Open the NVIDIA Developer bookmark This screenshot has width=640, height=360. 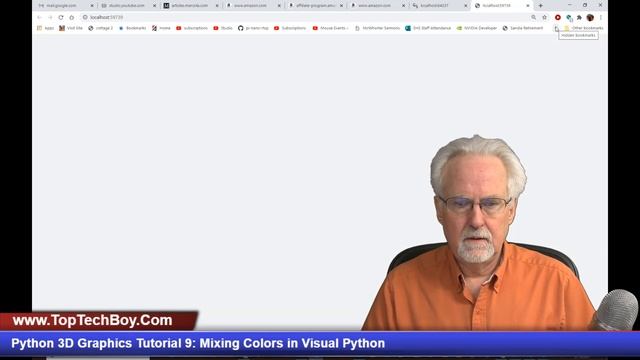pyautogui.click(x=477, y=28)
